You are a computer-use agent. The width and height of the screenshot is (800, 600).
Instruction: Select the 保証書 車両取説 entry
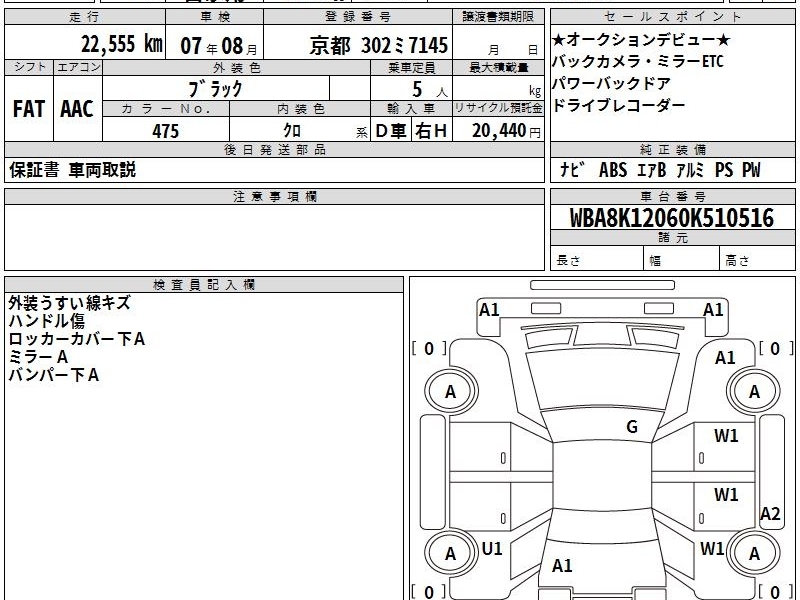click(72, 169)
